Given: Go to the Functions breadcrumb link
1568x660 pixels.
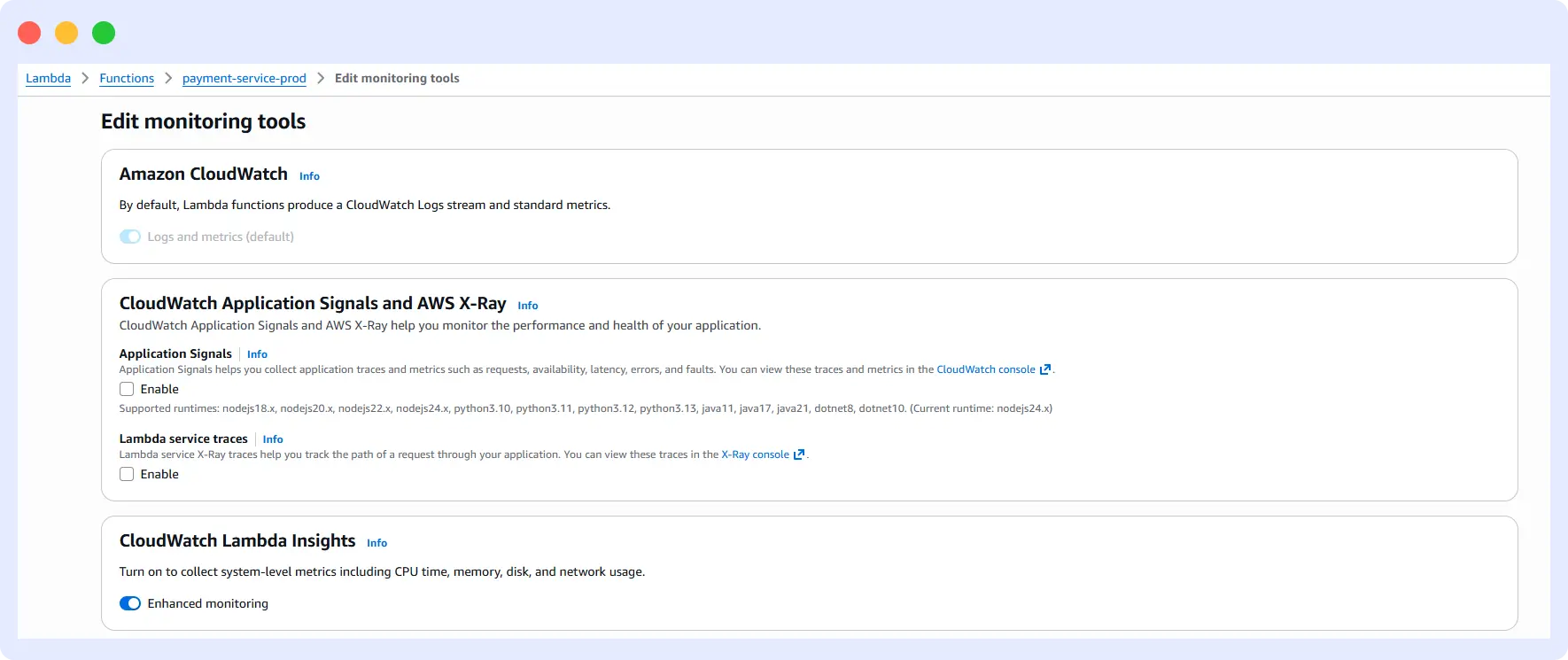Looking at the screenshot, I should pyautogui.click(x=127, y=78).
